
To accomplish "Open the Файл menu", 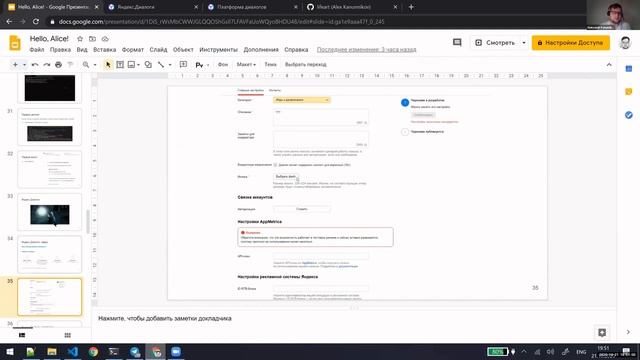I will pos(37,49).
